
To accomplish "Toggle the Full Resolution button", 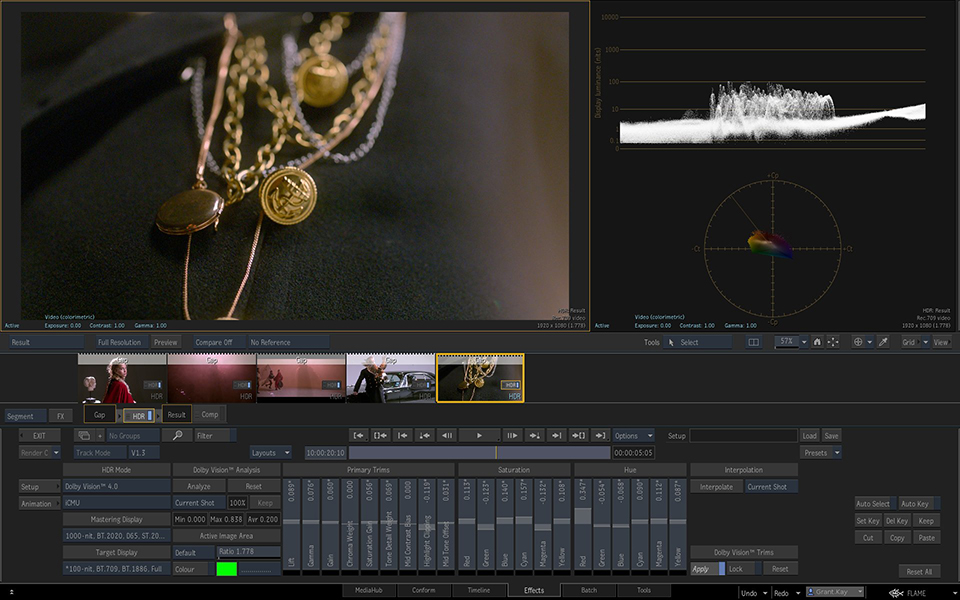I will [121, 342].
